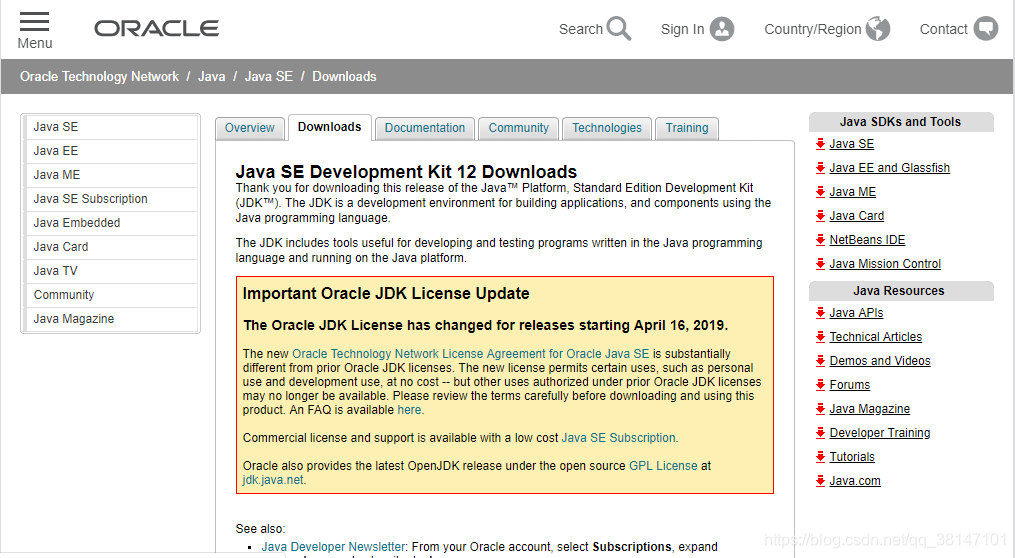Open Developer Training link
This screenshot has height=558, width=1015.
880,432
